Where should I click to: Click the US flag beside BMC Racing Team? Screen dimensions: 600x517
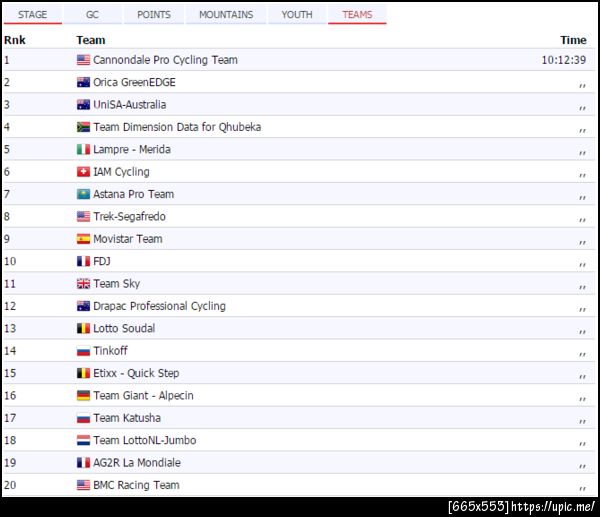point(83,485)
